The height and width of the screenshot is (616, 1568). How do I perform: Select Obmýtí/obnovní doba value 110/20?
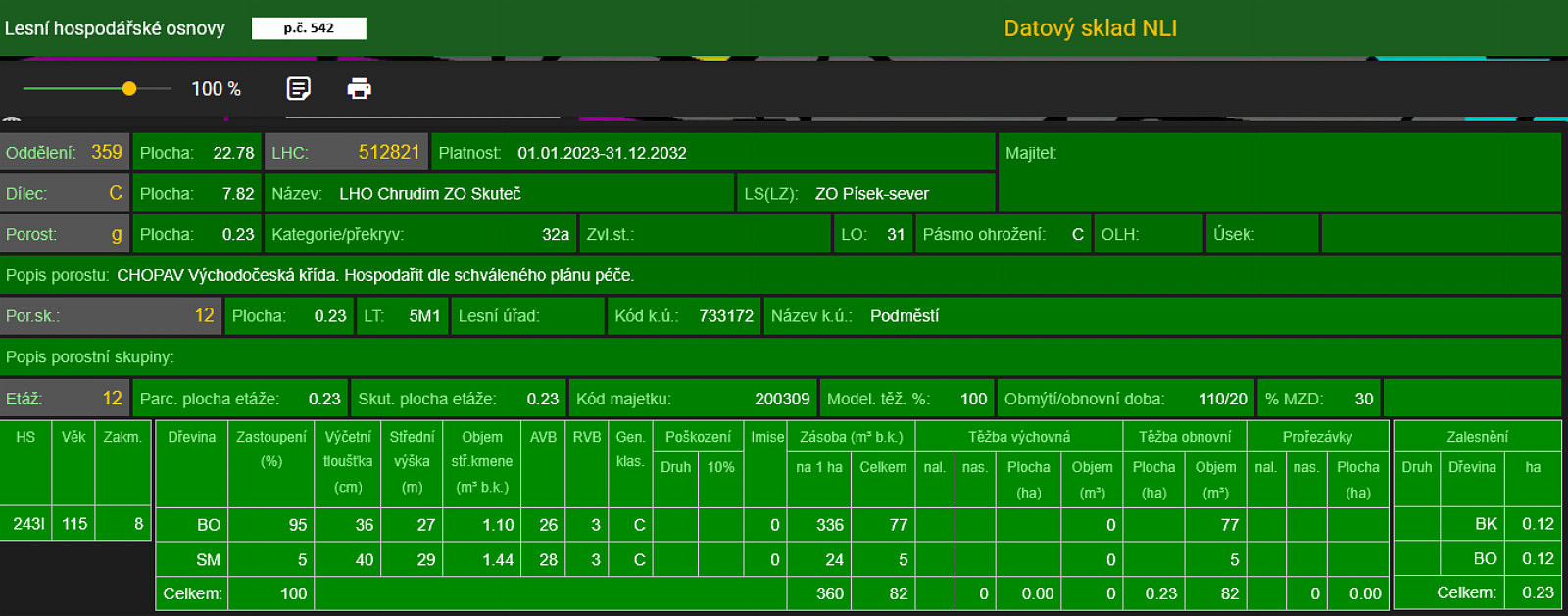click(1223, 399)
